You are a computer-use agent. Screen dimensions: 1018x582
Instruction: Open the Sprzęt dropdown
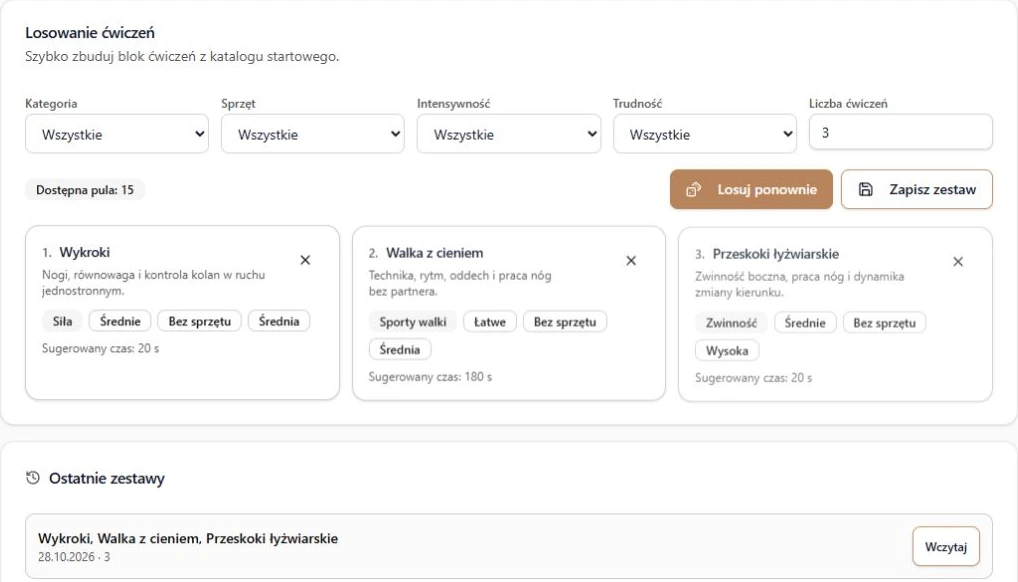313,134
